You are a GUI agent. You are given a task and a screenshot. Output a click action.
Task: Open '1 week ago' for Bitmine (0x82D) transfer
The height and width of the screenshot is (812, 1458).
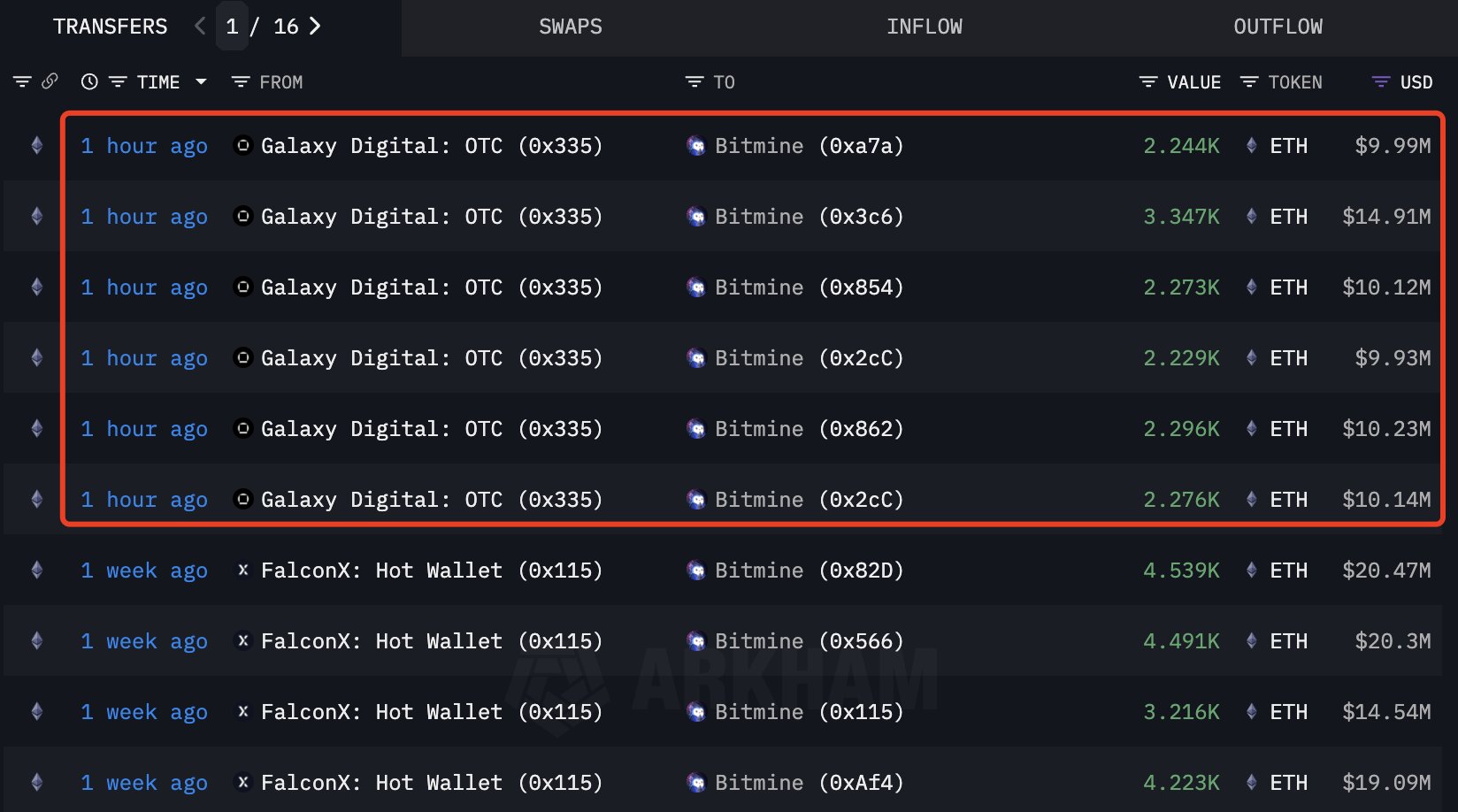click(144, 571)
